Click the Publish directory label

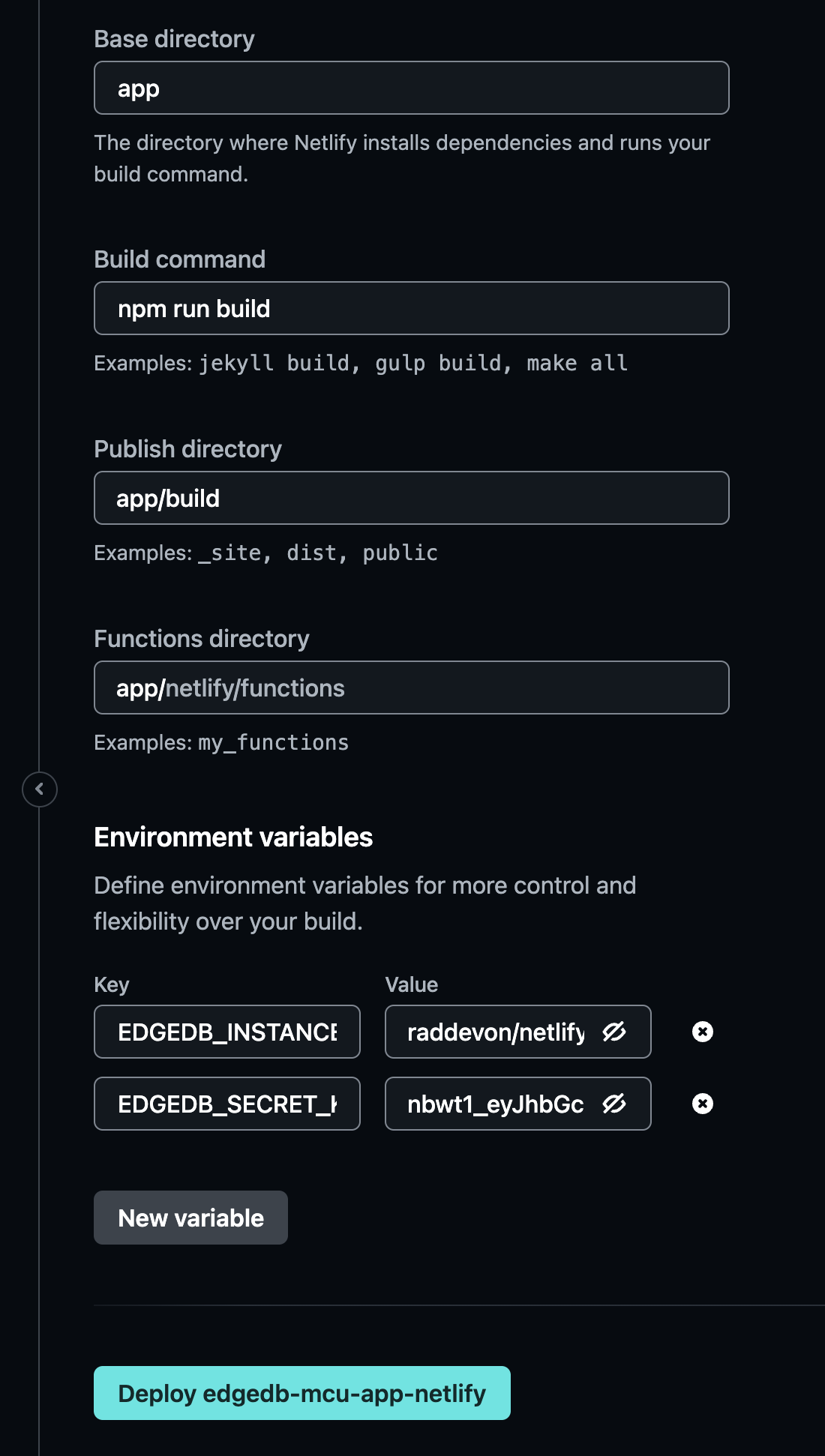click(x=187, y=449)
